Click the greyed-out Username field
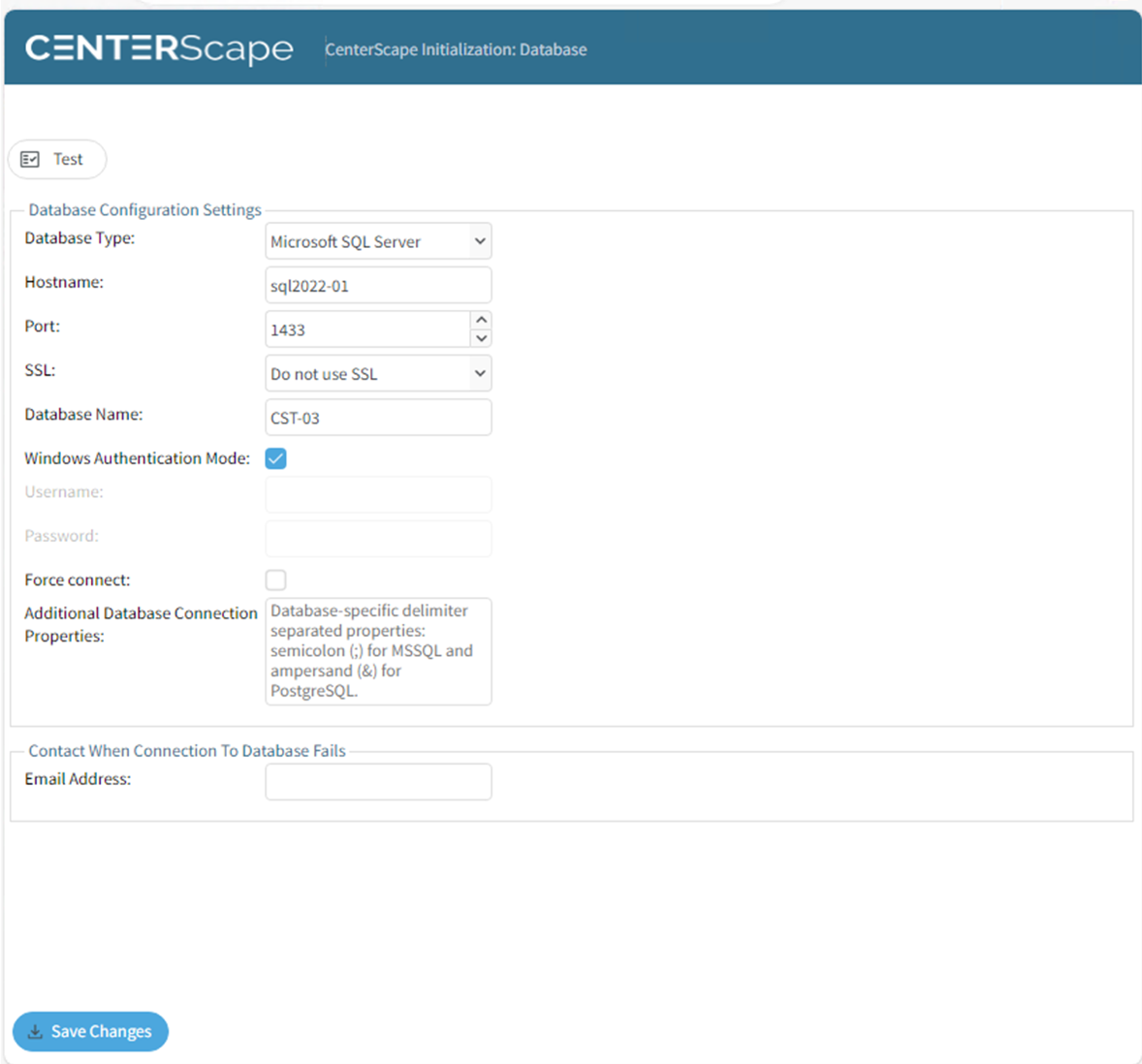The width and height of the screenshot is (1142, 1064). click(378, 494)
